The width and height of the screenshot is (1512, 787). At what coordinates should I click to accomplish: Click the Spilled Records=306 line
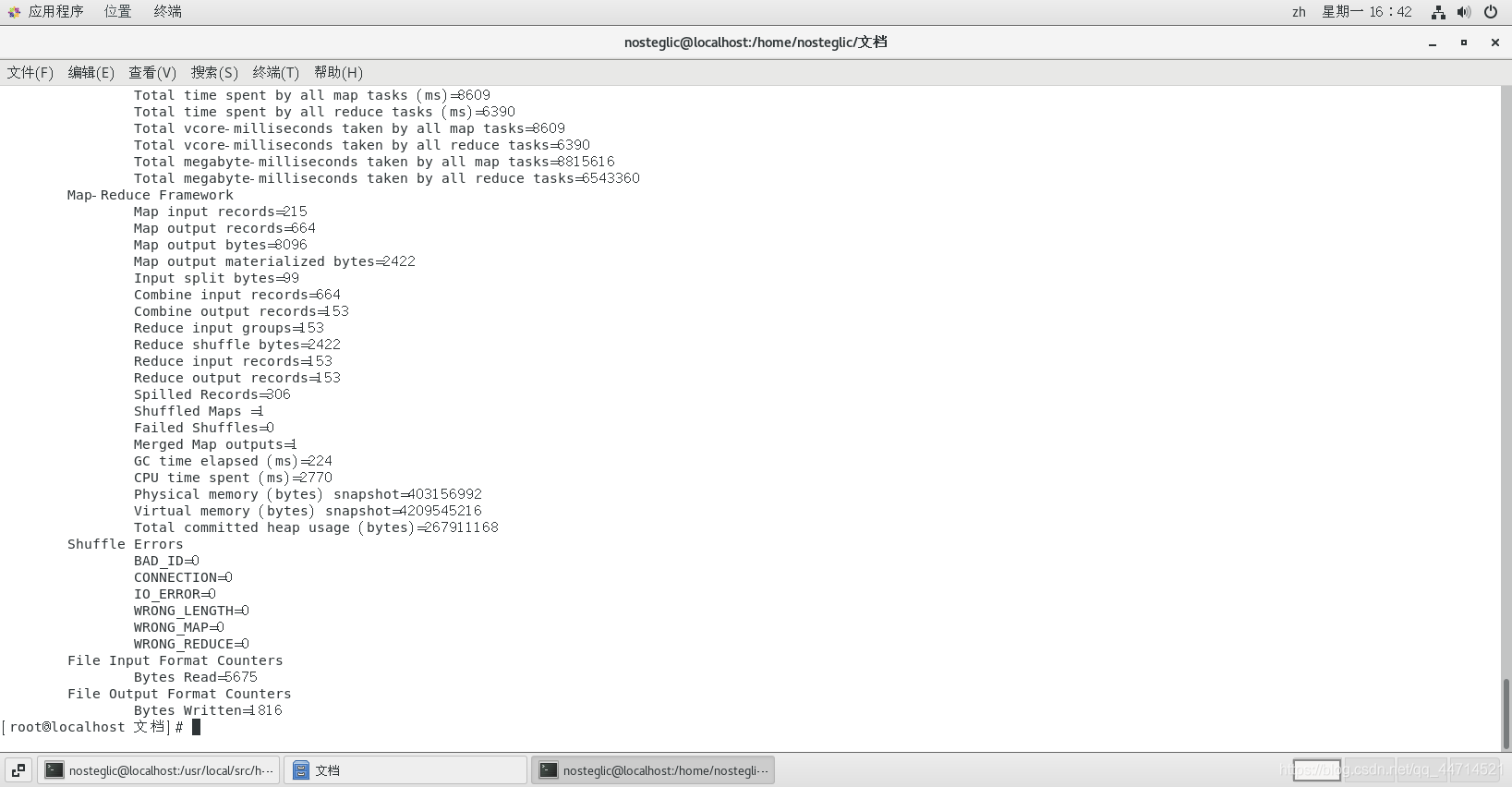coord(212,394)
